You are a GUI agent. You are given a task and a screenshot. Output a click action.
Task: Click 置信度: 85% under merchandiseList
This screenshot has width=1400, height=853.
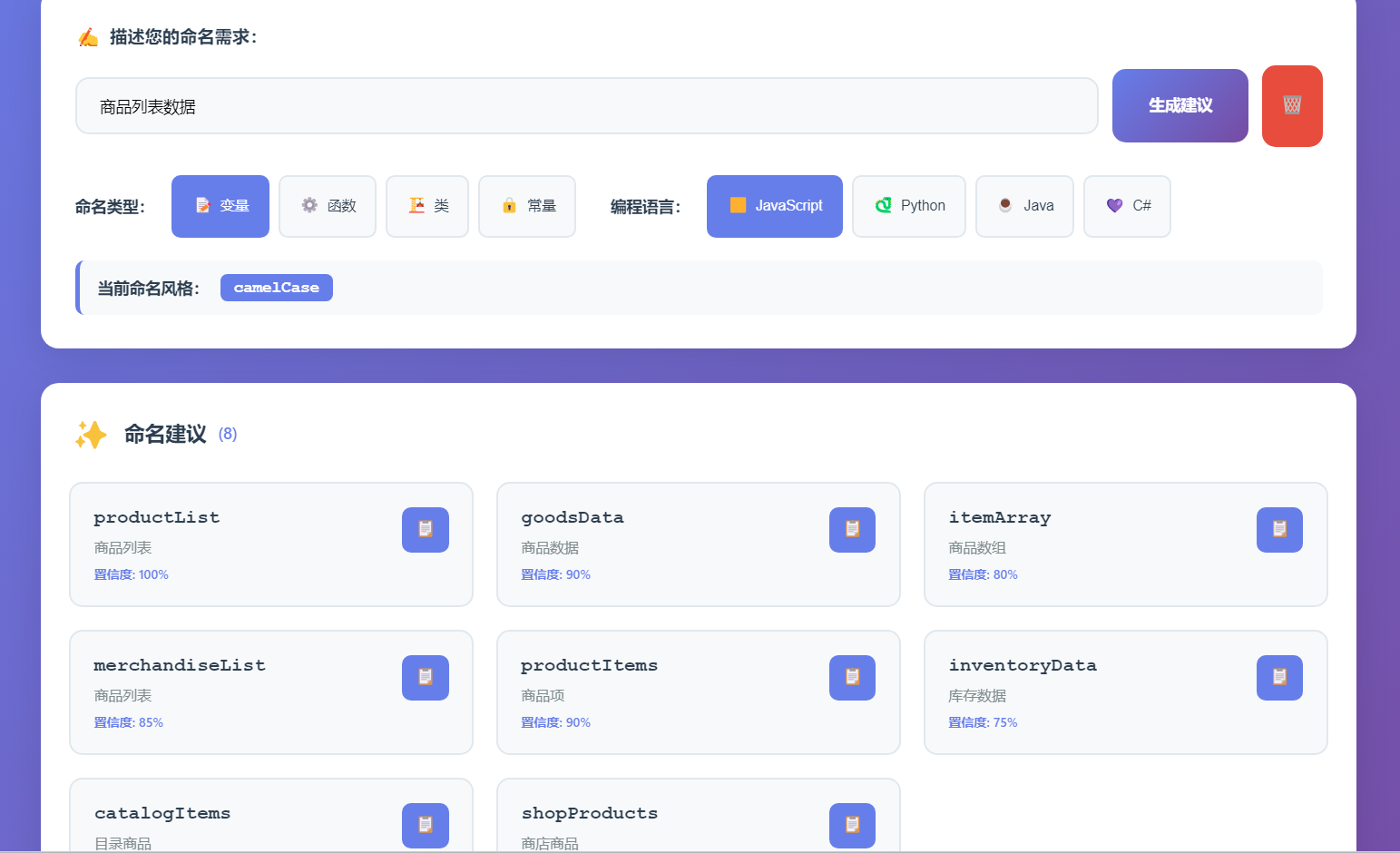pos(129,722)
